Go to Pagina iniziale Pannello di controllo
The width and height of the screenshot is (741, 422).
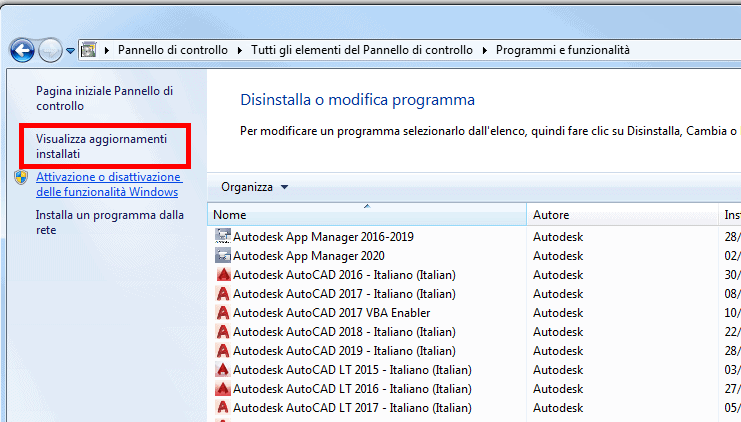(104, 98)
